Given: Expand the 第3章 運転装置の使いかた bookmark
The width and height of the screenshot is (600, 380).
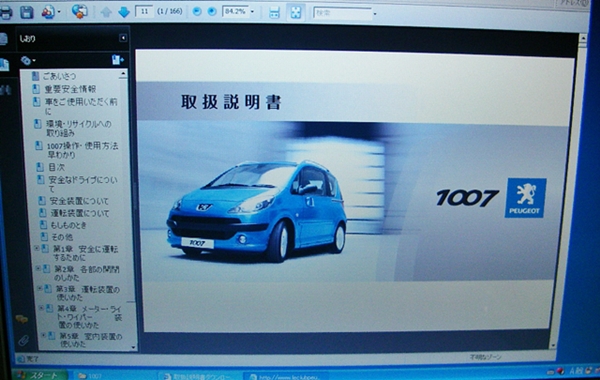Looking at the screenshot, I should click(40, 288).
